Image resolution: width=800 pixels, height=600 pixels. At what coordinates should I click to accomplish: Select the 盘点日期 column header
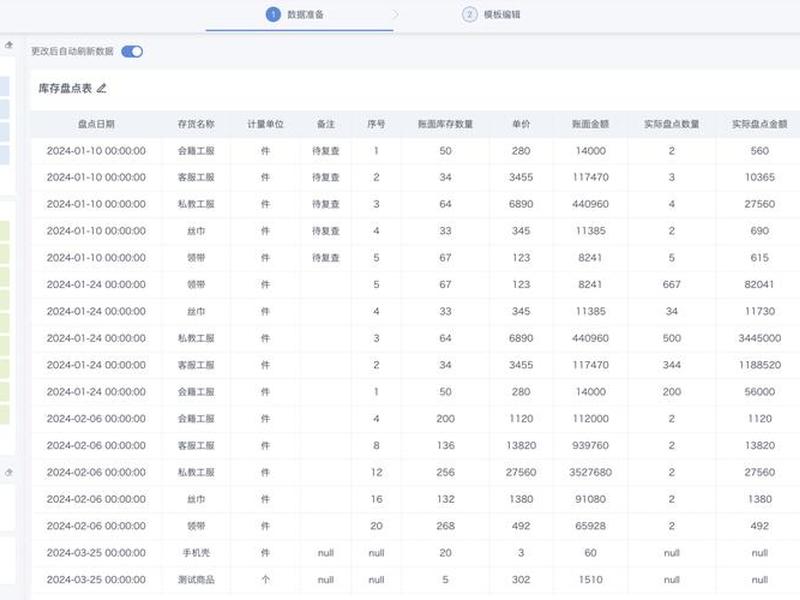click(x=96, y=124)
